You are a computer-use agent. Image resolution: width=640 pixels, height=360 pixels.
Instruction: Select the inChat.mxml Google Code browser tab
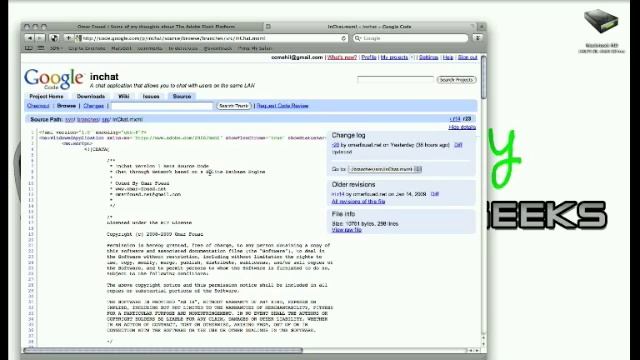point(369,27)
